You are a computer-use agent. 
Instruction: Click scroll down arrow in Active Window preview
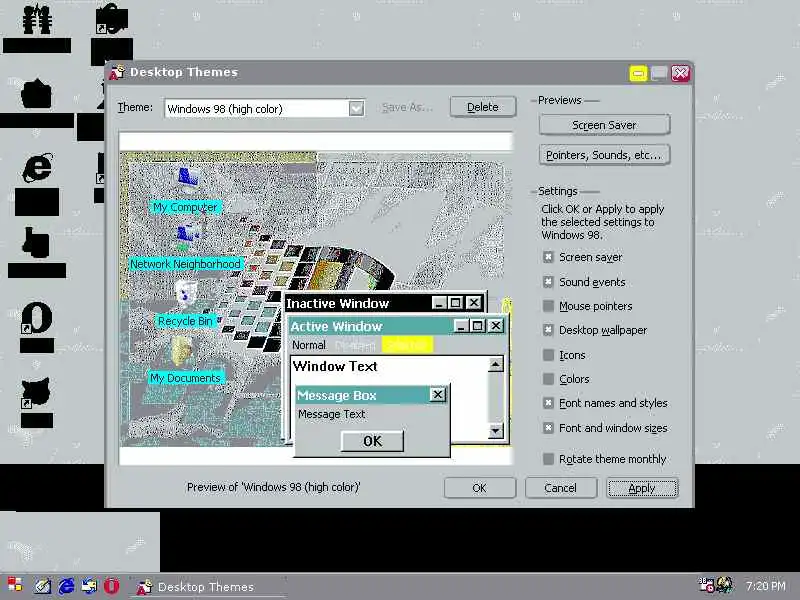[x=495, y=431]
